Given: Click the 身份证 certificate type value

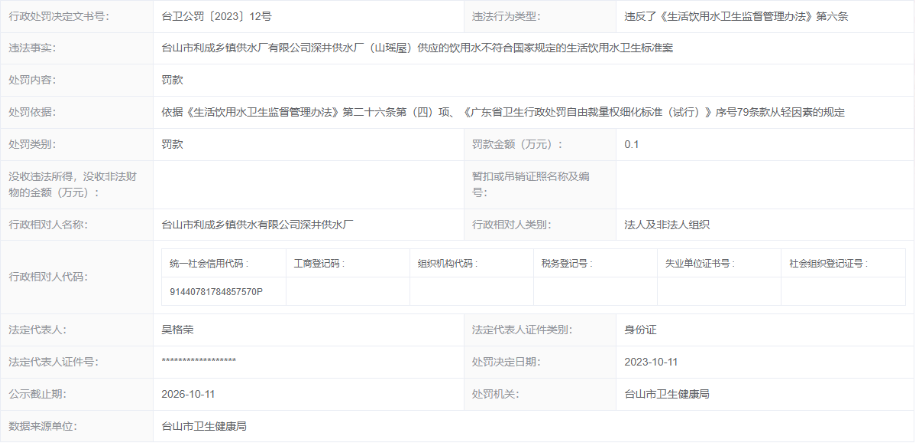Looking at the screenshot, I should [640, 329].
